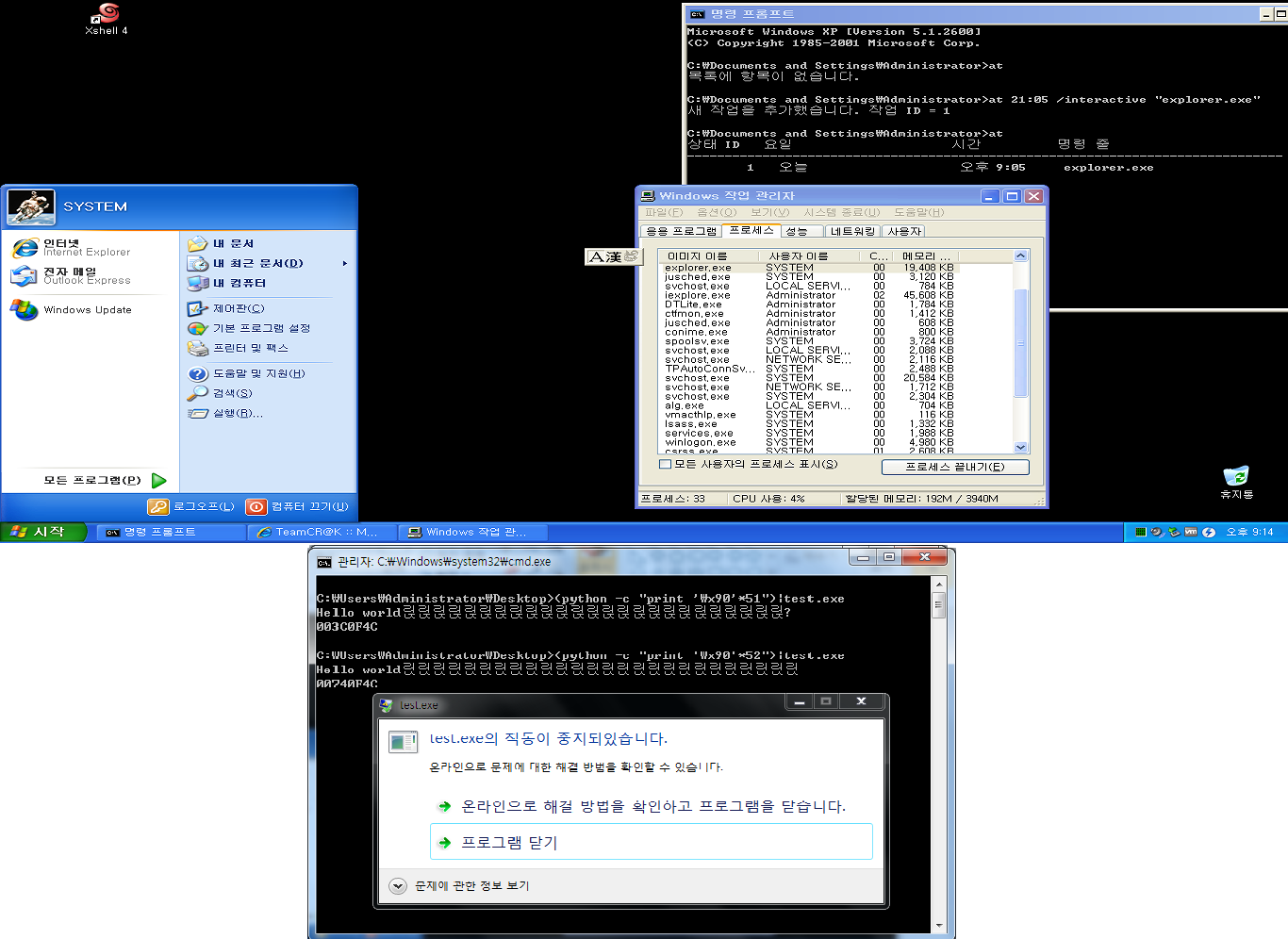Open Windows Update from the Start menu
The height and width of the screenshot is (939, 1288).
[25, 309]
